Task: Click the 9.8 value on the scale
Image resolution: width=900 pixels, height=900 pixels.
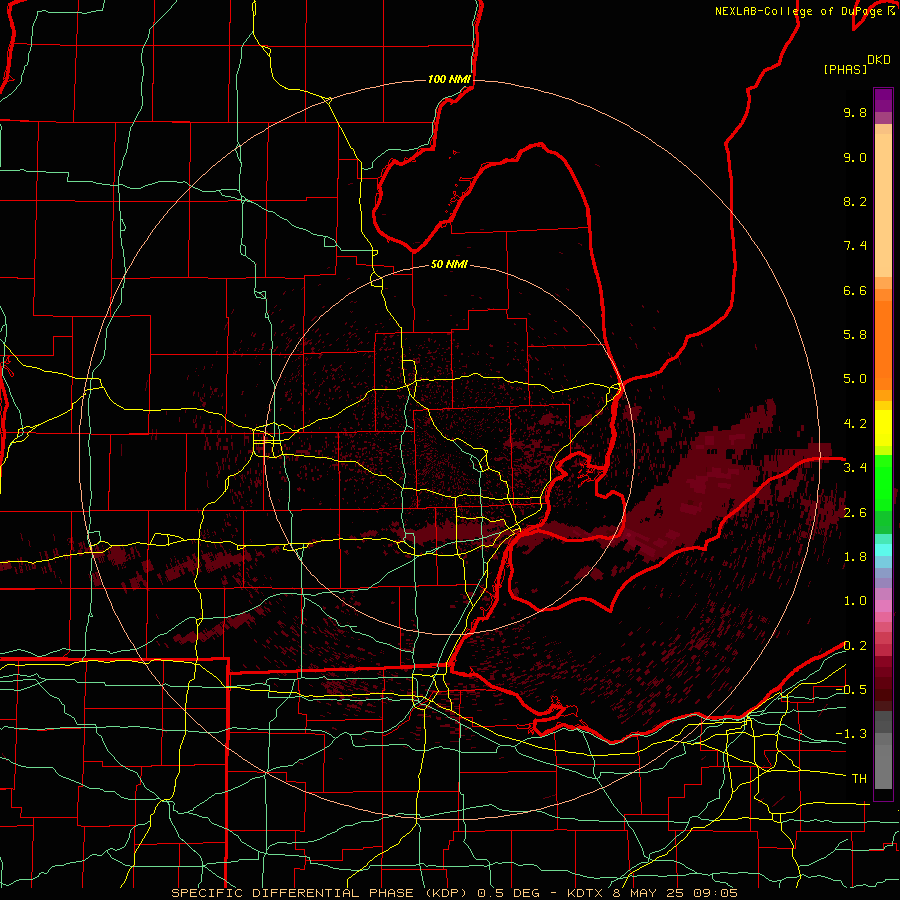Action: click(x=855, y=112)
